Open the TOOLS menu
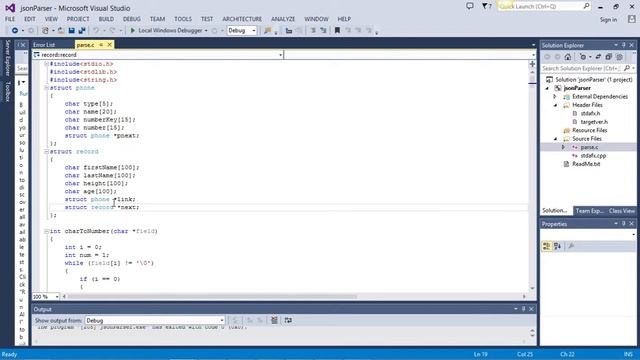640x360 pixels. tap(182, 19)
